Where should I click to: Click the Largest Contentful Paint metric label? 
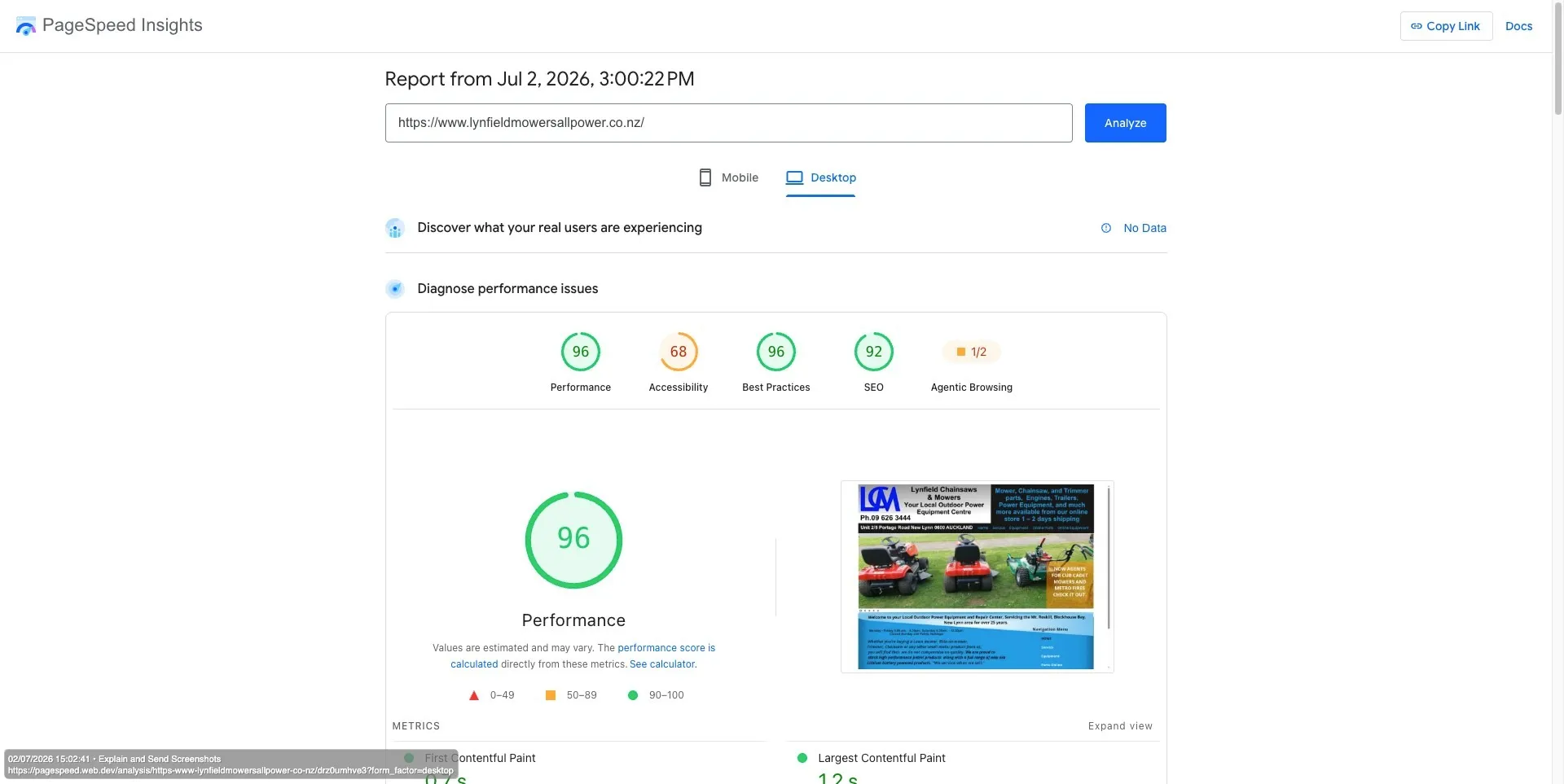(881, 758)
